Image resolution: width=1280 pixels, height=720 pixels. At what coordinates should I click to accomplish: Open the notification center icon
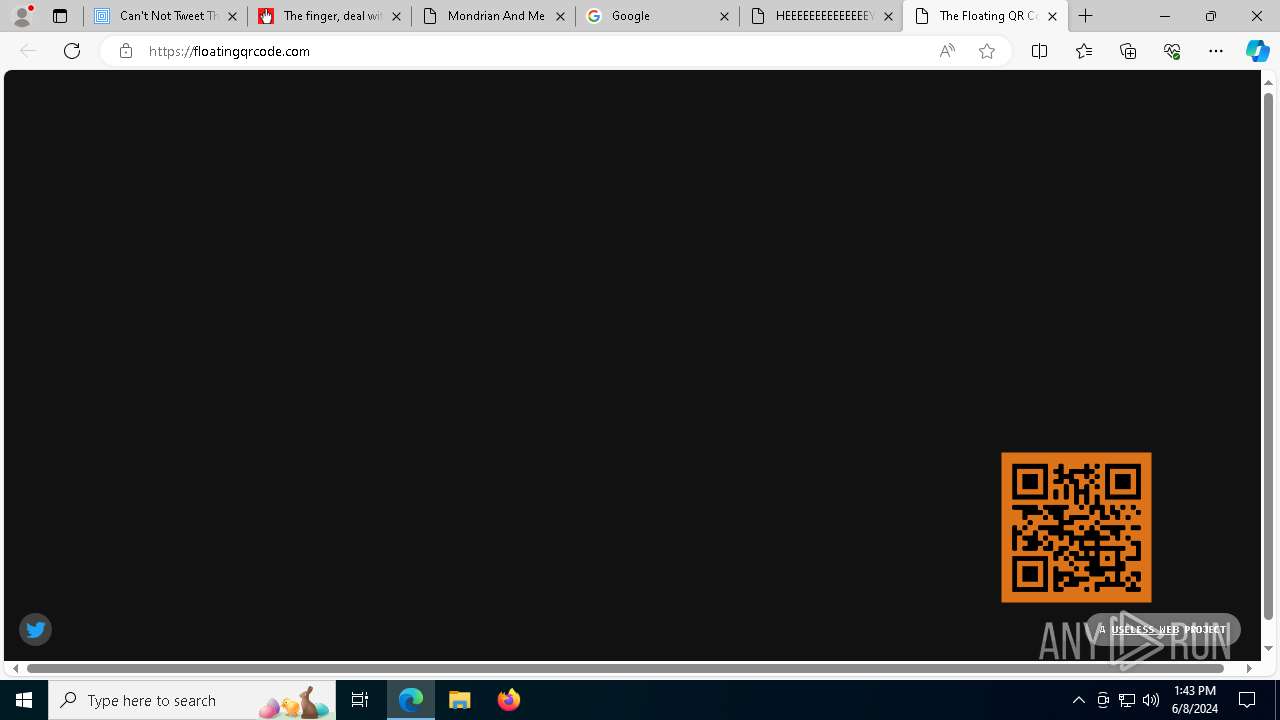[1248, 700]
